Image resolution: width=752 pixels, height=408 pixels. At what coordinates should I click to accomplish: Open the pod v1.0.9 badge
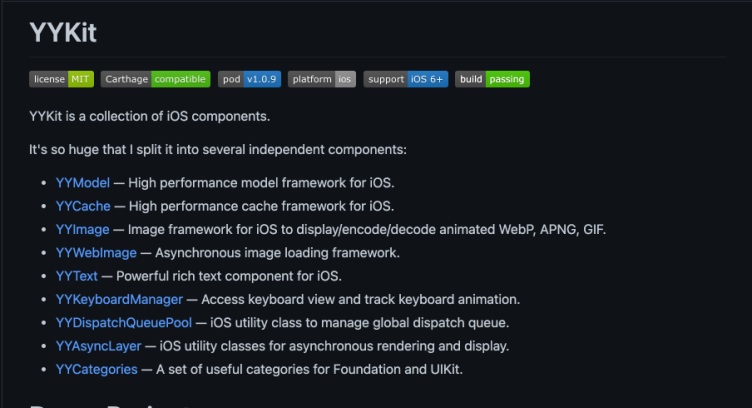(249, 79)
